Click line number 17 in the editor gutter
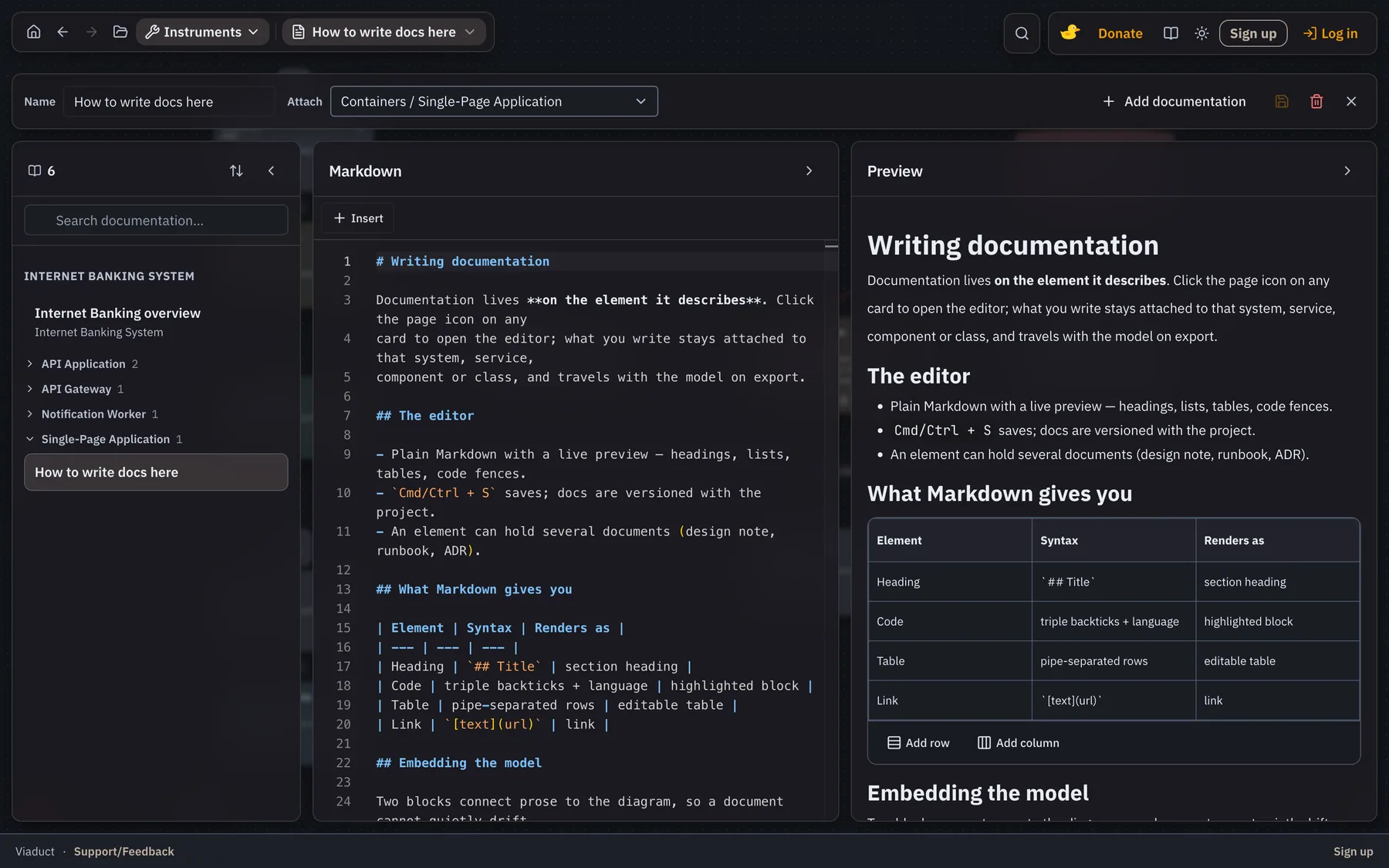 [x=343, y=667]
